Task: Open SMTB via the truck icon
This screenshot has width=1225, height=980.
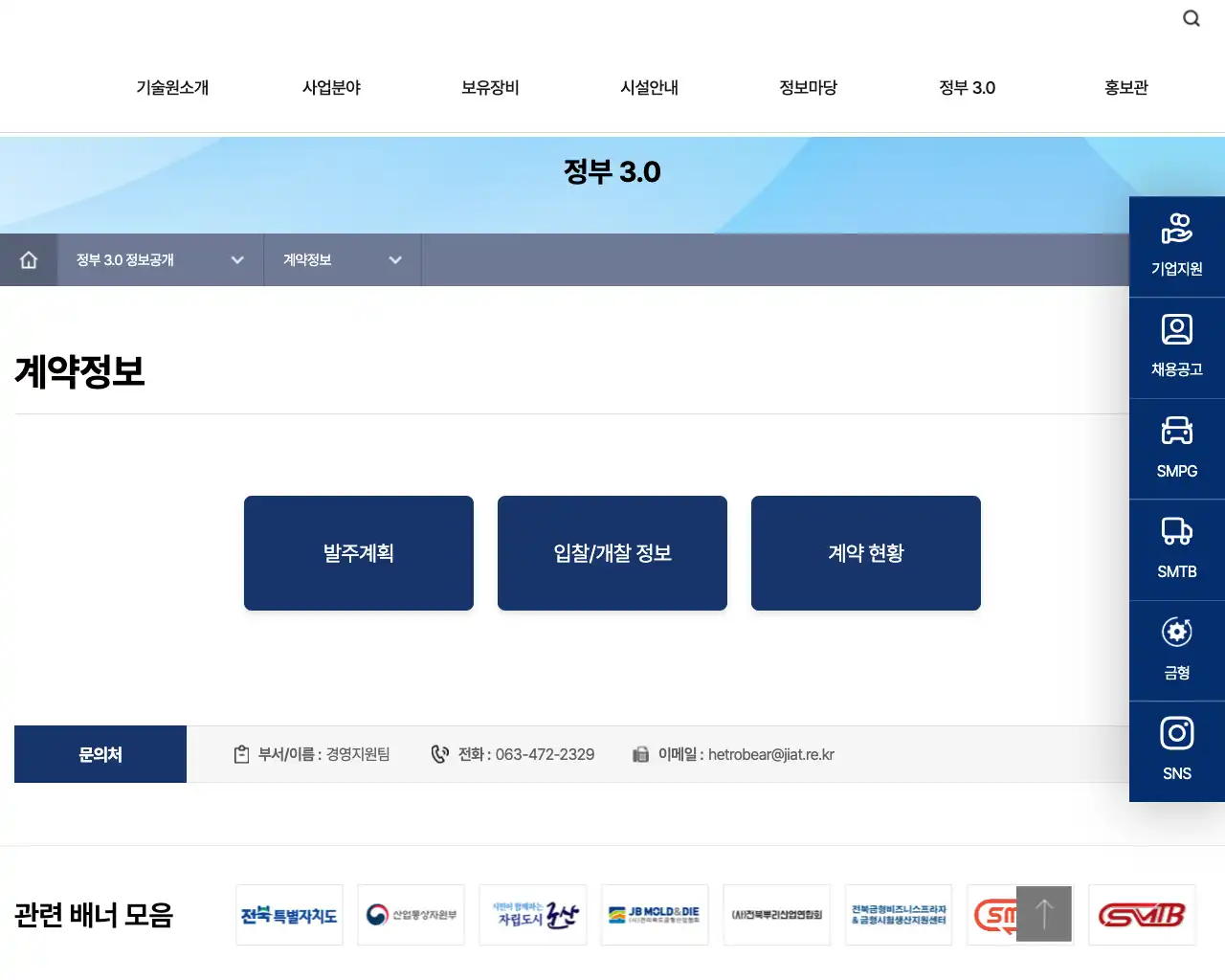Action: 1176,548
